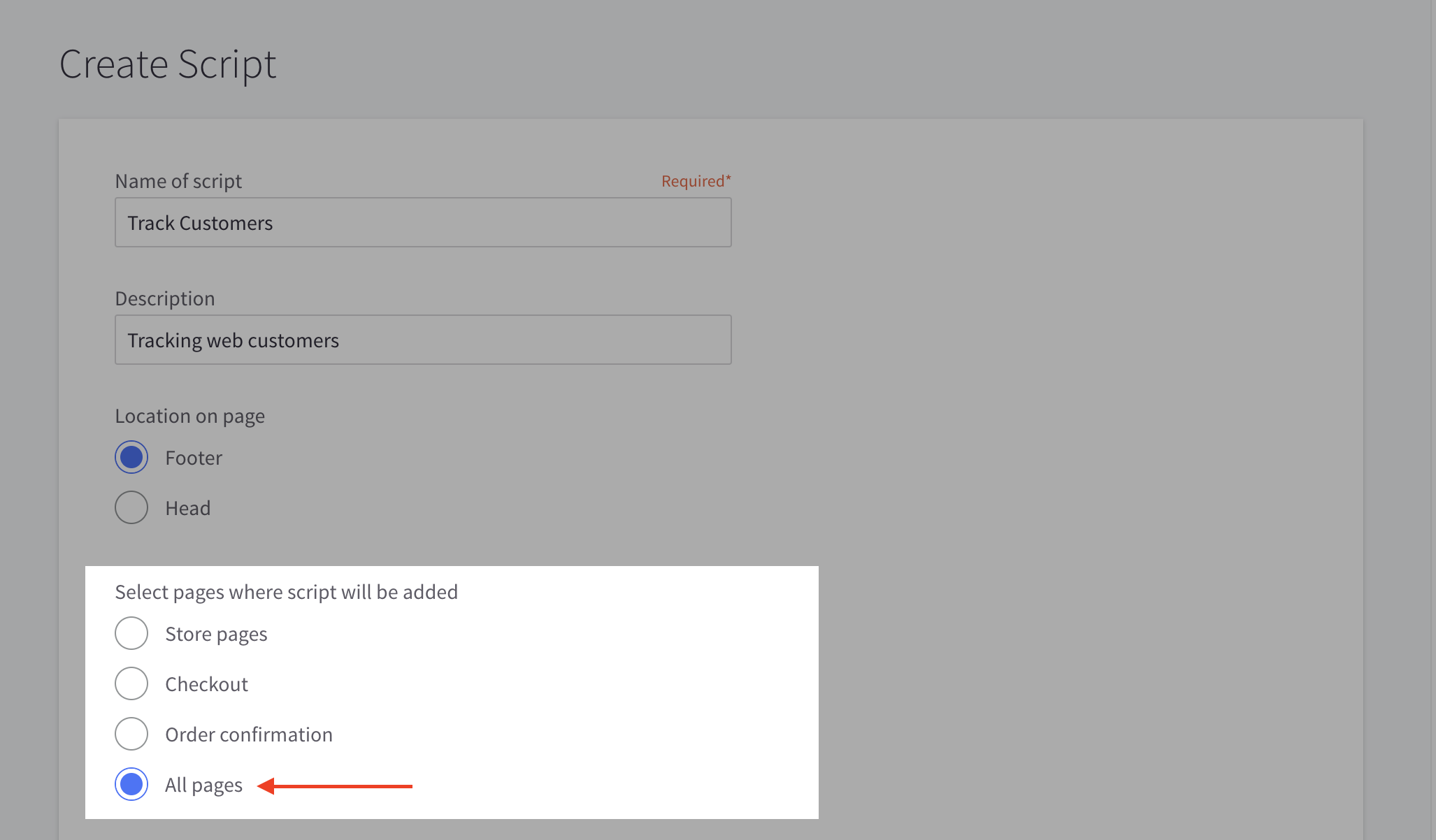
Task: Click the text Tracking web customers
Action: tap(233, 340)
